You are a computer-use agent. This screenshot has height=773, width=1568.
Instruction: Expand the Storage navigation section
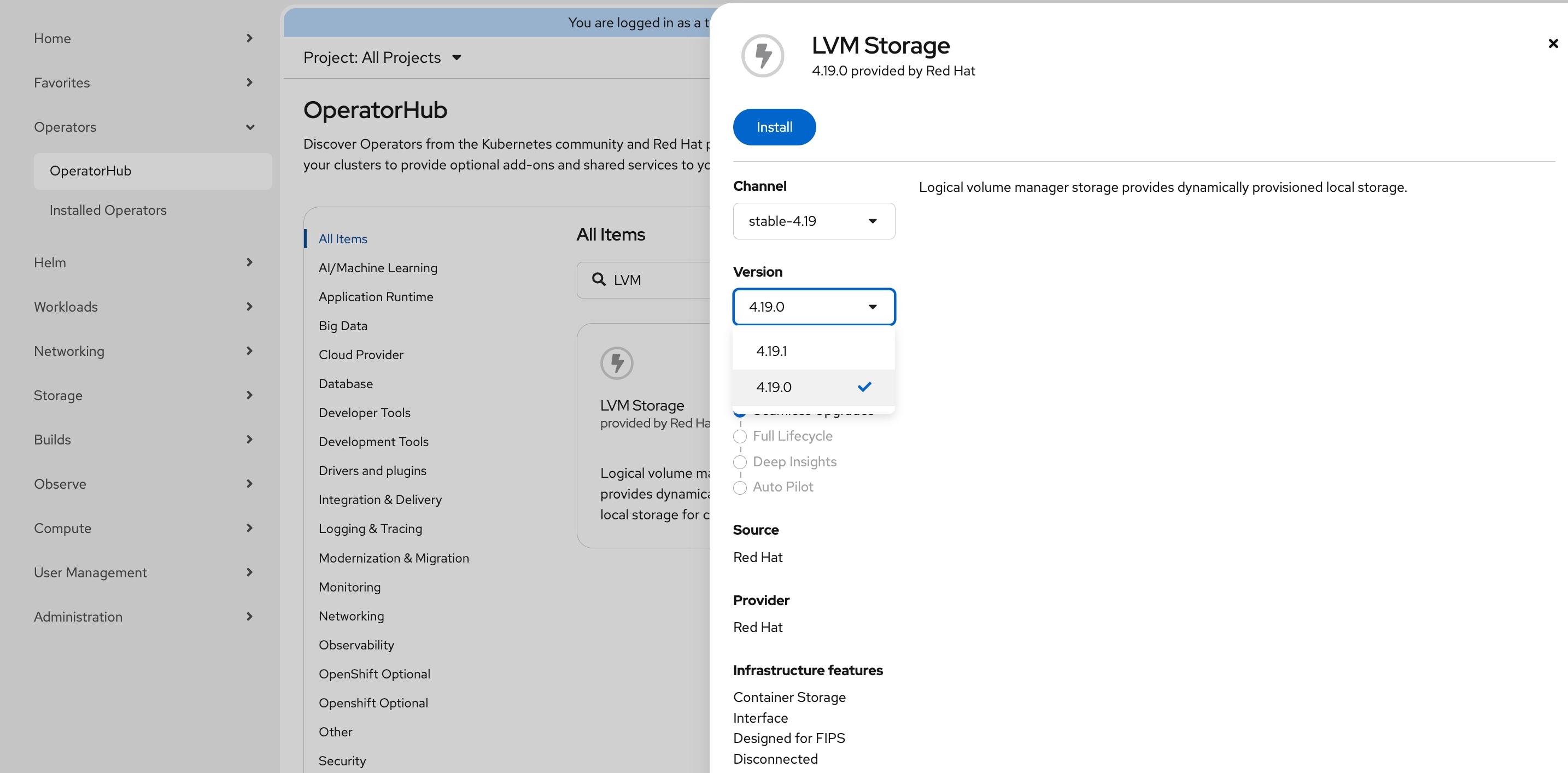[144, 396]
